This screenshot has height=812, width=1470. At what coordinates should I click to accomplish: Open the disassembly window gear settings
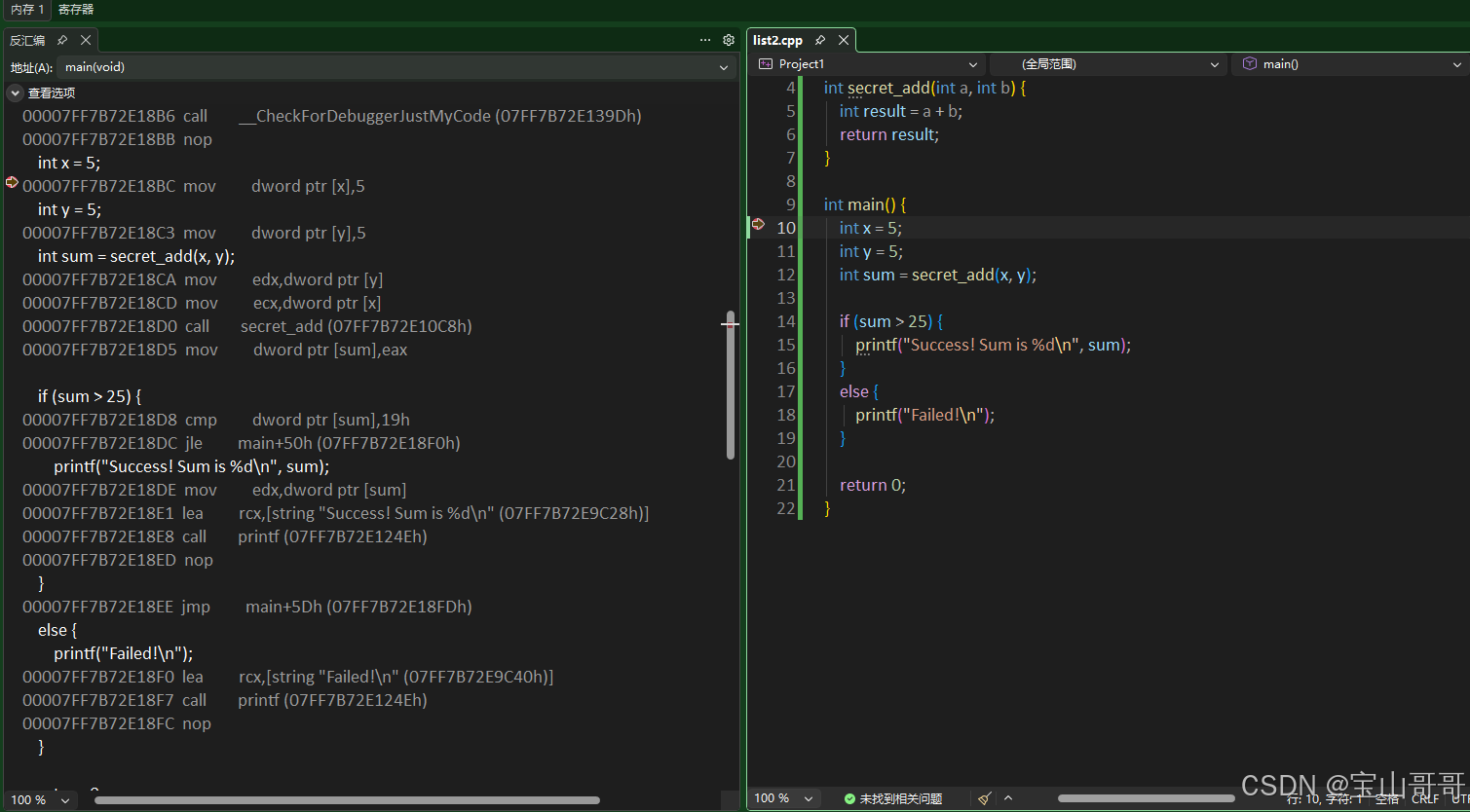(x=729, y=40)
